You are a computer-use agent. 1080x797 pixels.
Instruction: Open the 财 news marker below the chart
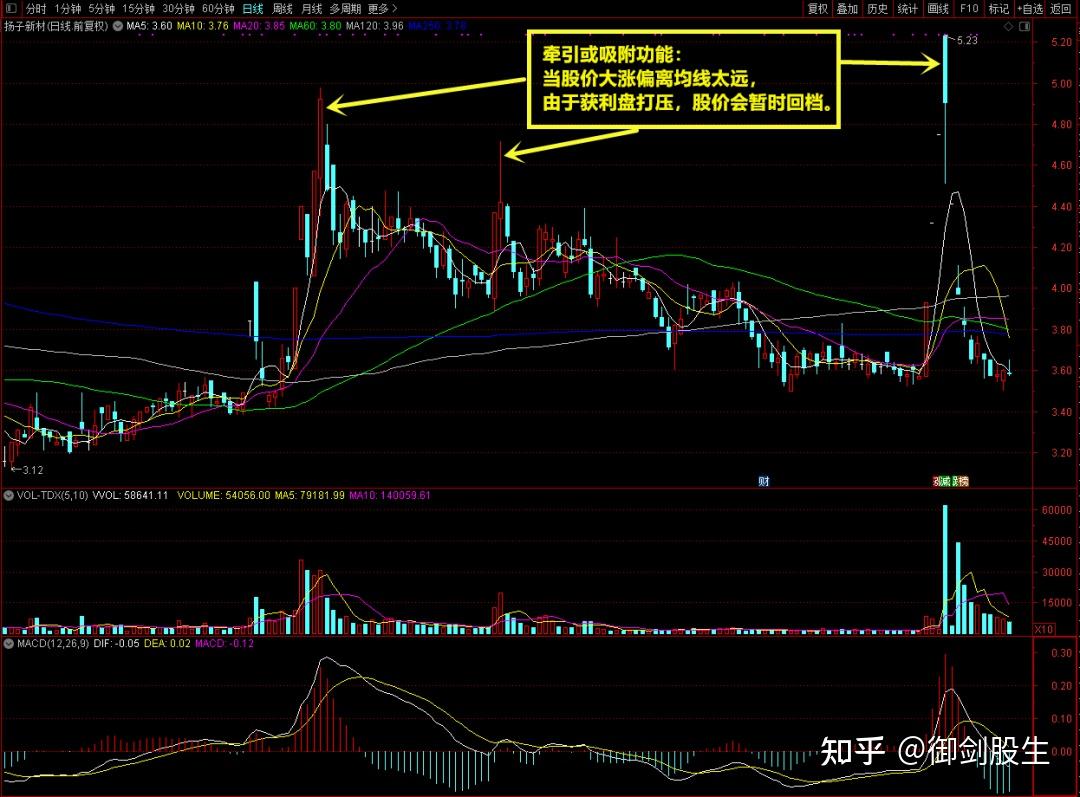coord(766,481)
